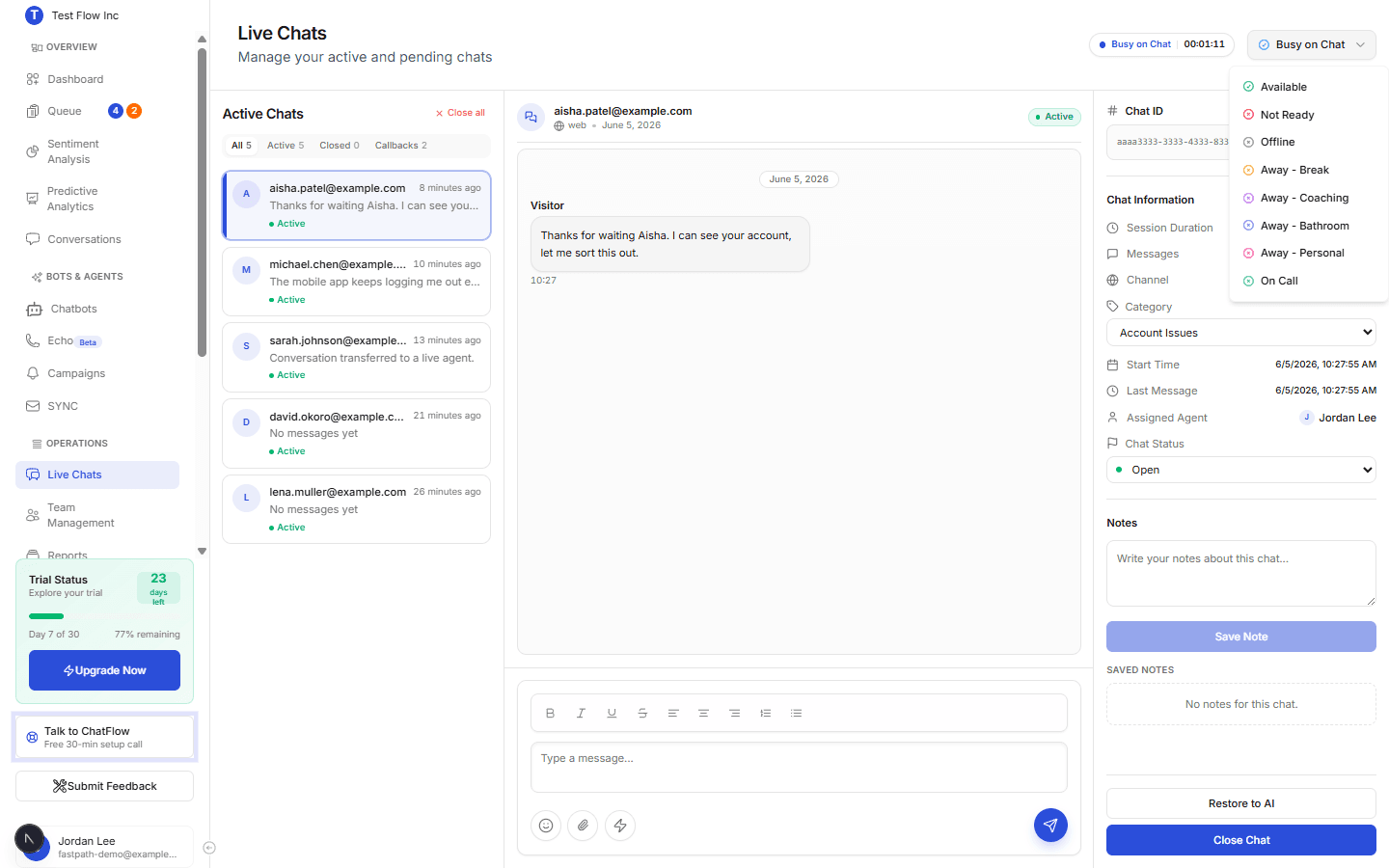Toggle bold formatting in message editor
The width and height of the screenshot is (1389, 868).
[550, 714]
